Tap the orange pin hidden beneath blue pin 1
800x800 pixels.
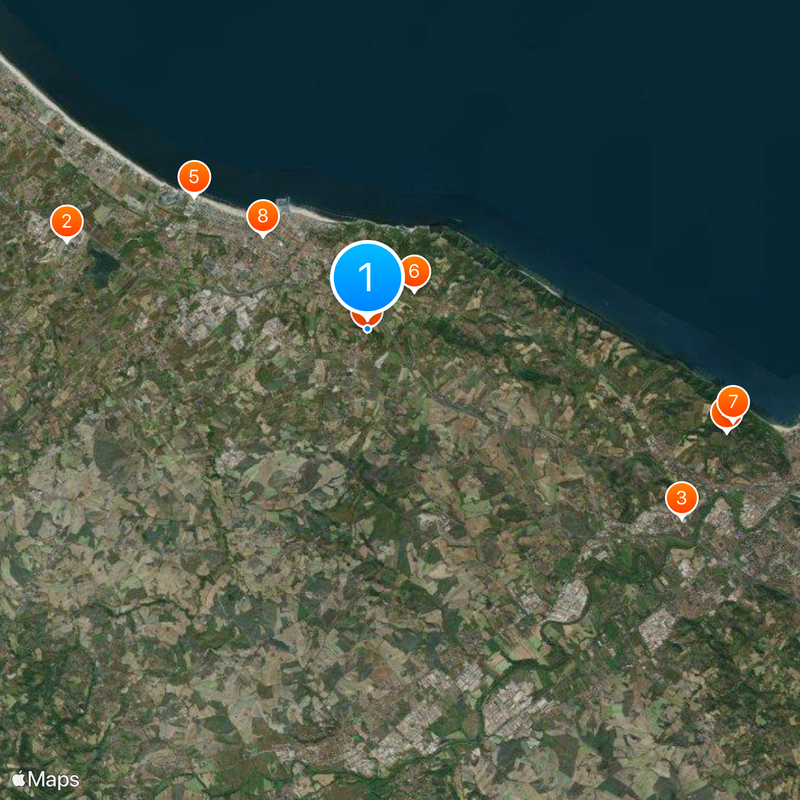click(367, 319)
